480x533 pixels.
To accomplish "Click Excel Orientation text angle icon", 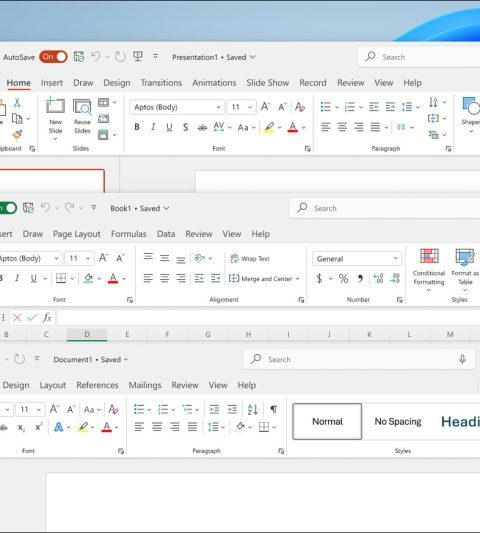I will click(x=200, y=258).
